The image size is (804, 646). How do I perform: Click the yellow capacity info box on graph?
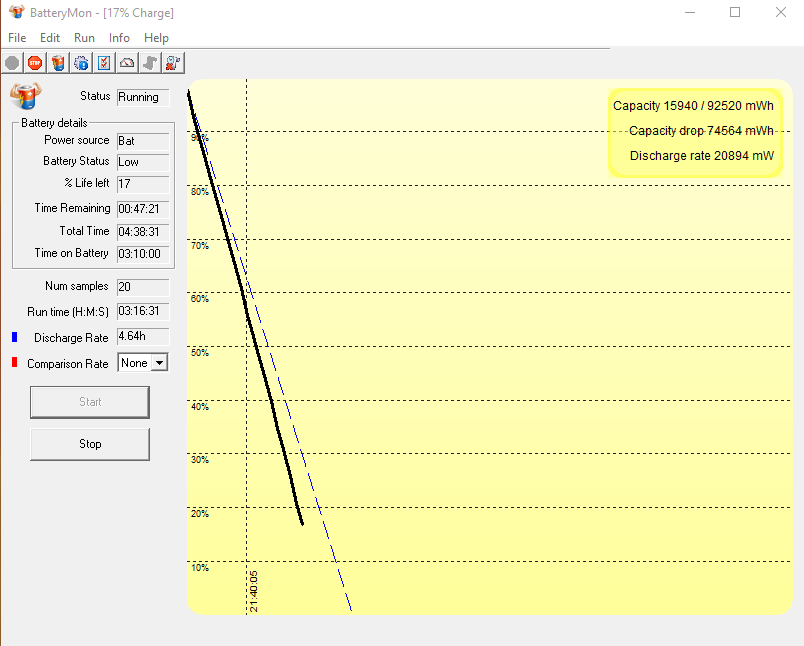click(x=694, y=131)
